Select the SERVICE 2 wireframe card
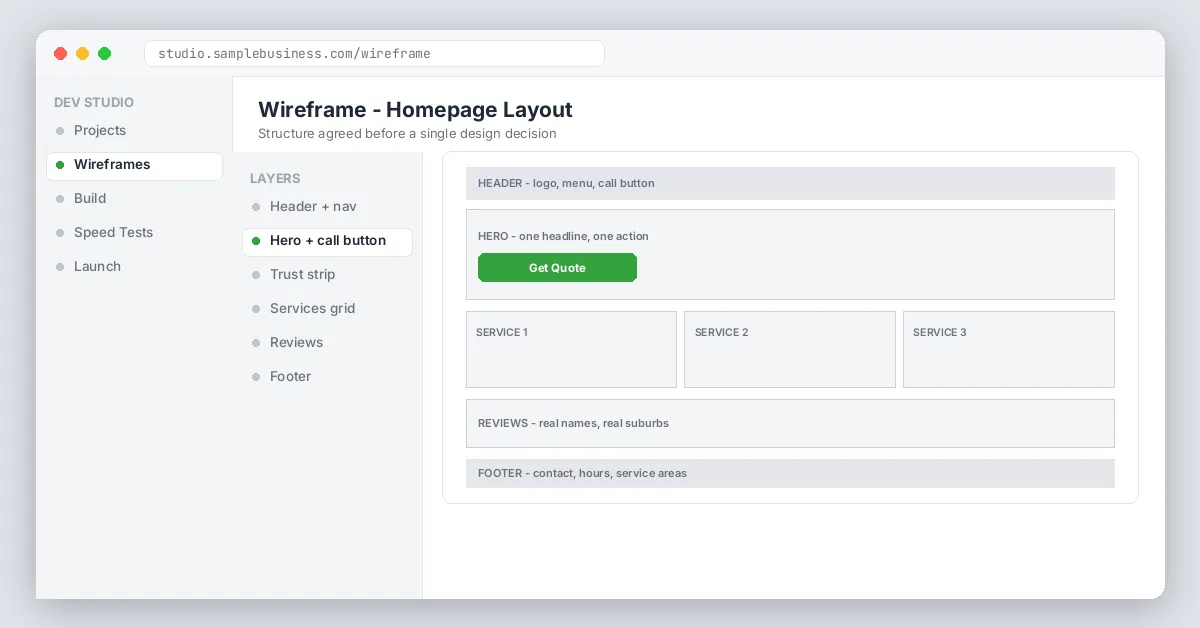 [x=790, y=349]
